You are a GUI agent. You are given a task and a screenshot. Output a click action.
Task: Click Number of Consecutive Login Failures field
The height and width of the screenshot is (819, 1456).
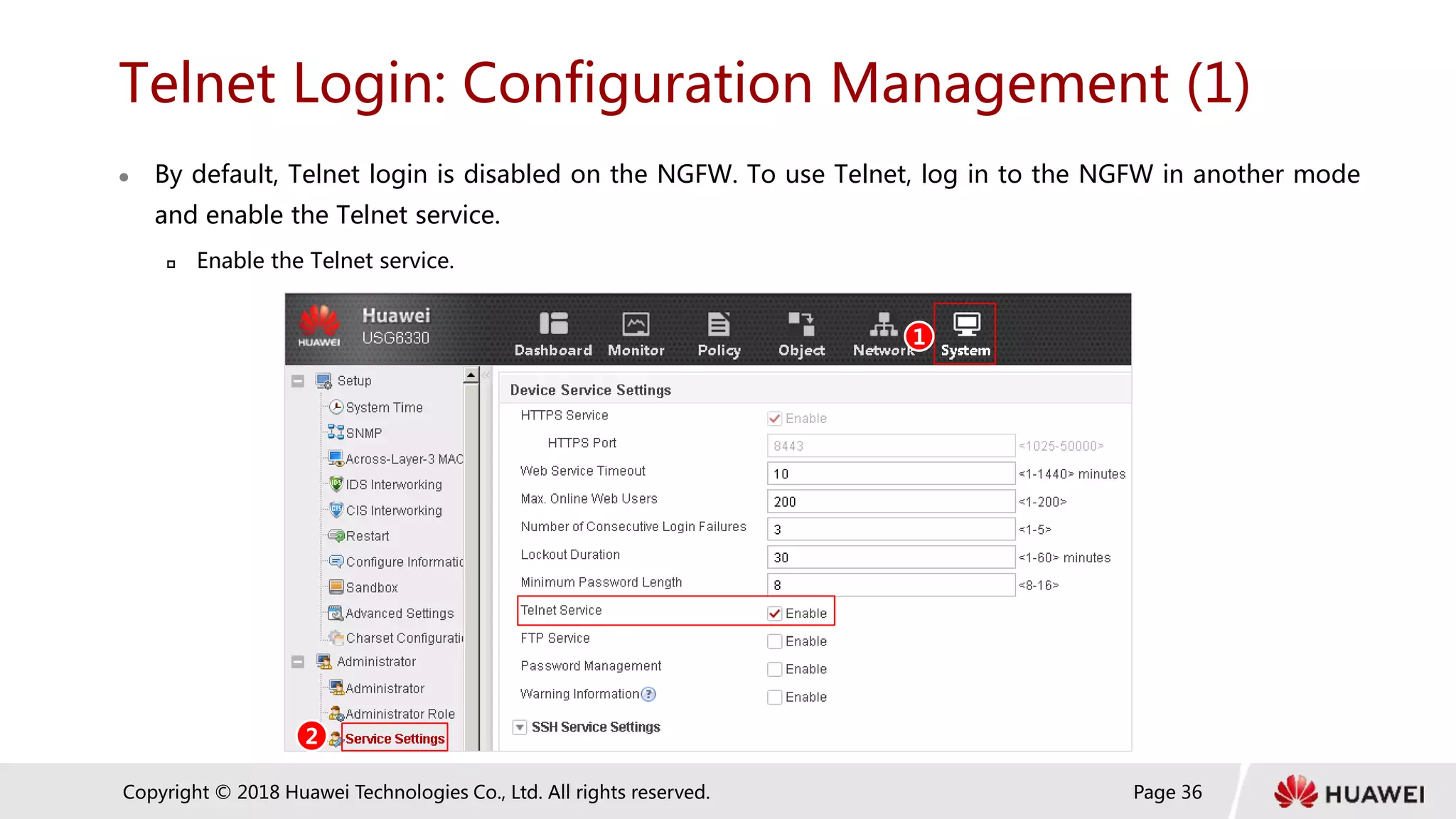tap(891, 529)
